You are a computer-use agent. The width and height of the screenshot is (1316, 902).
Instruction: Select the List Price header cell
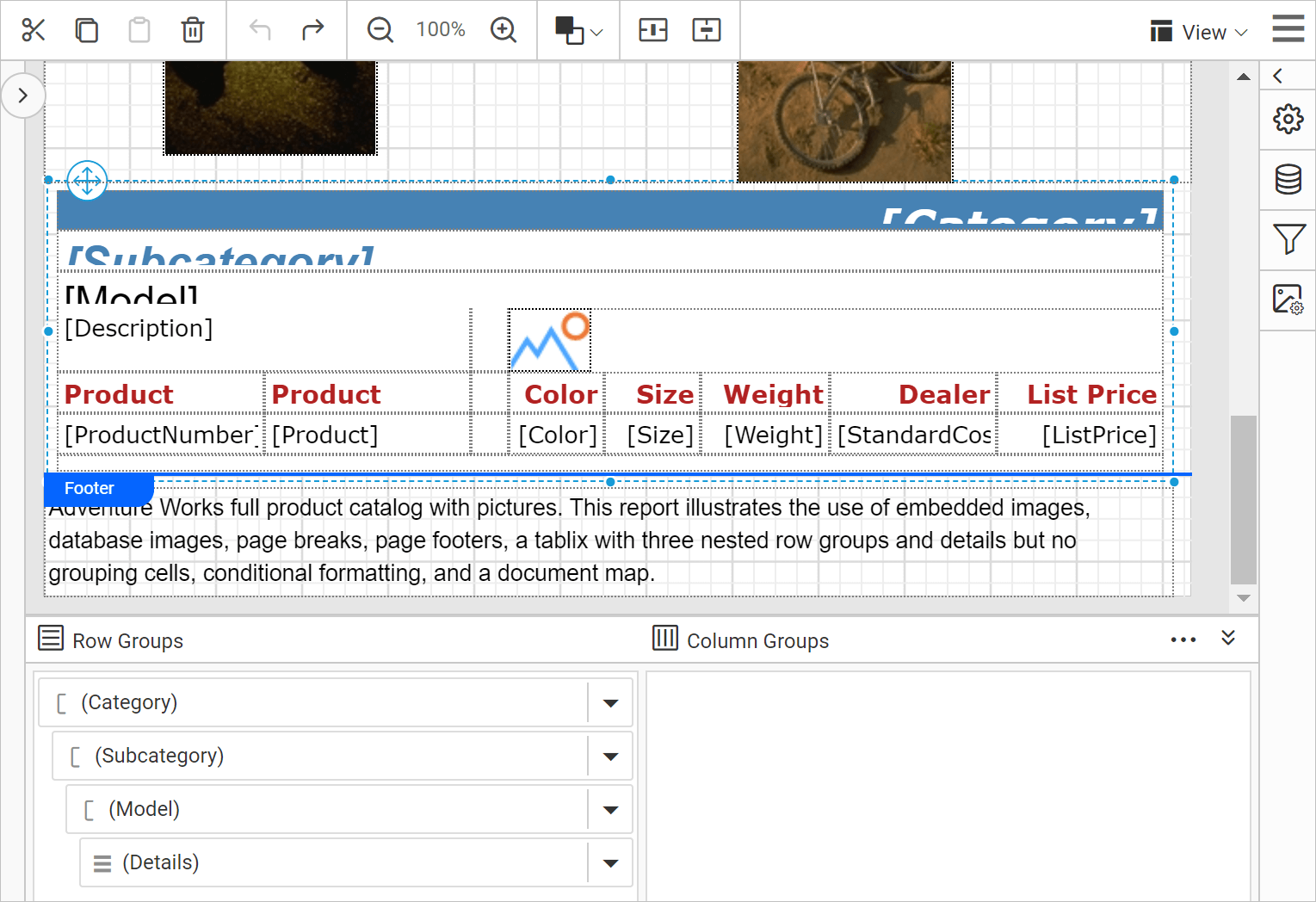[1080, 393]
